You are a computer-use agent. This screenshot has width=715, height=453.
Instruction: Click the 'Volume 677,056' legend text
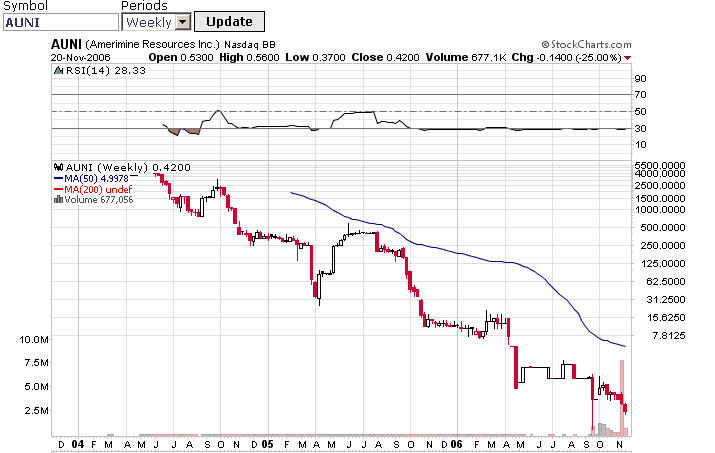tap(99, 199)
